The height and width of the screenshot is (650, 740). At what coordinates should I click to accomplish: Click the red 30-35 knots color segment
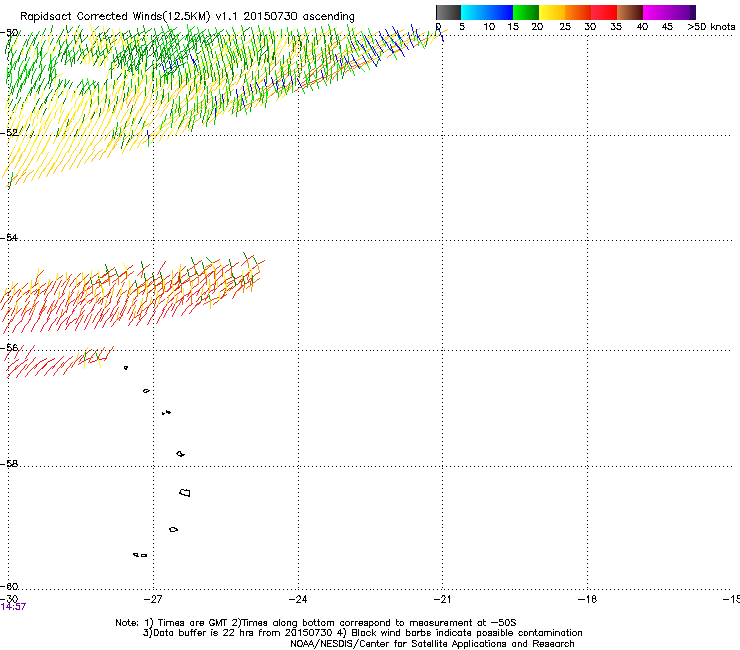[604, 12]
